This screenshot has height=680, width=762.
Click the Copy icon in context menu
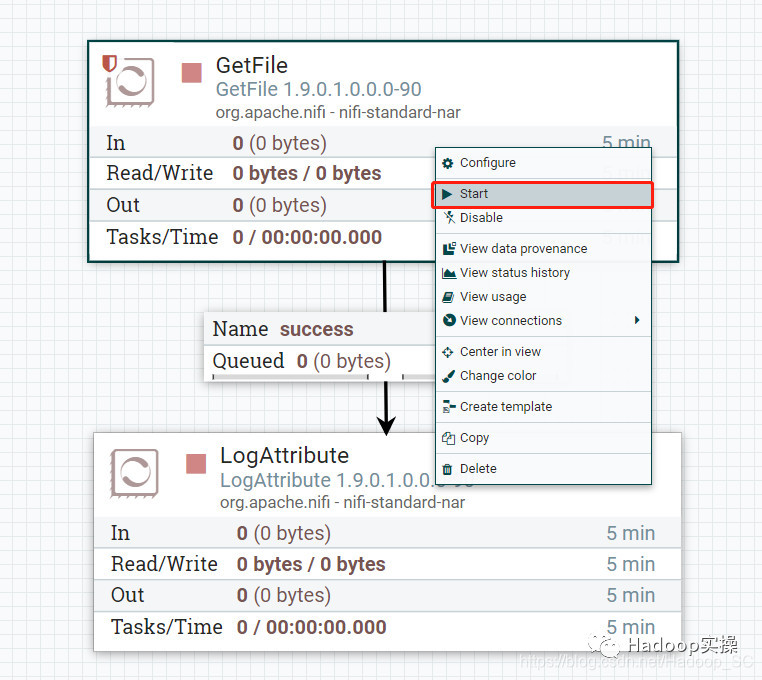[x=448, y=438]
